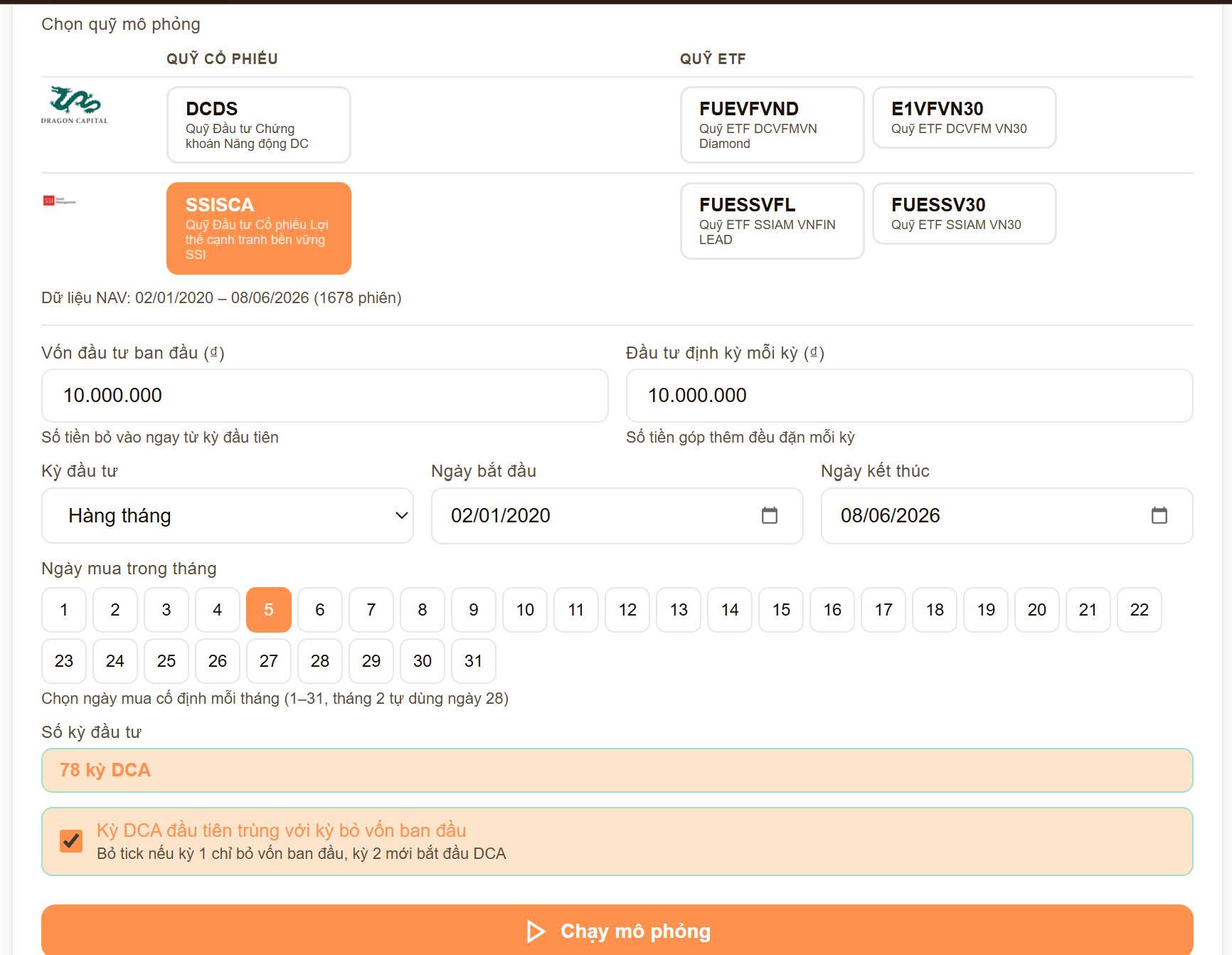Expand the Kỳ đầu tư Hàng tháng dropdown
This screenshot has width=1232, height=955.
(228, 515)
